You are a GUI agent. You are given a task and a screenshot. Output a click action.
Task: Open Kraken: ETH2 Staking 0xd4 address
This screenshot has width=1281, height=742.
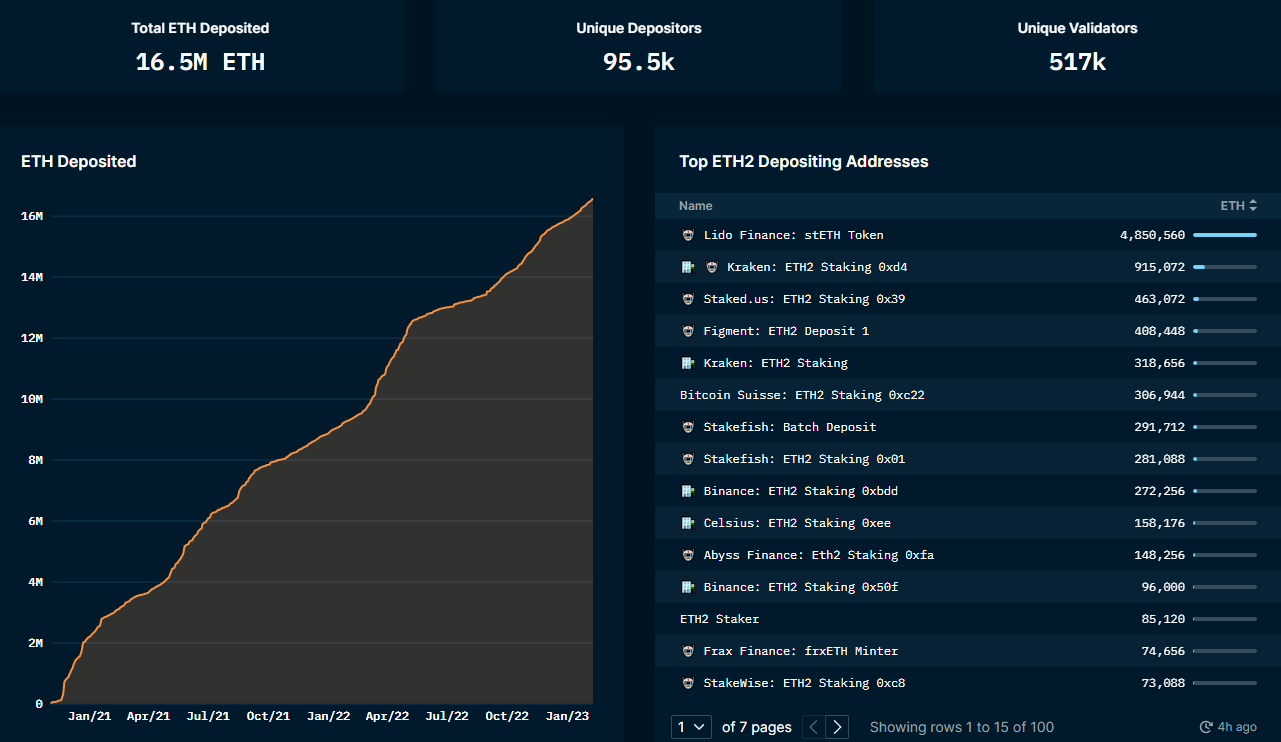(817, 267)
